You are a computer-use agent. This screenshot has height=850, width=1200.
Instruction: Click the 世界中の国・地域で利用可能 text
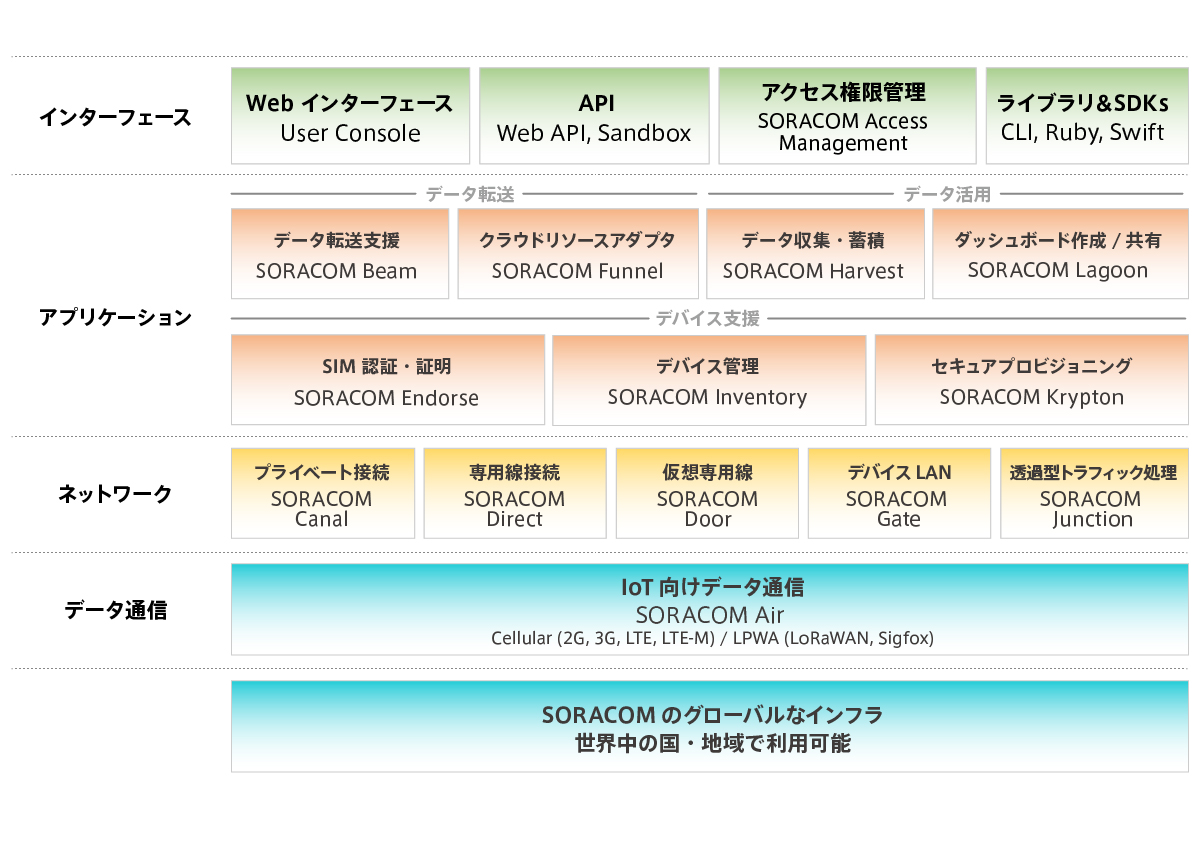712,744
